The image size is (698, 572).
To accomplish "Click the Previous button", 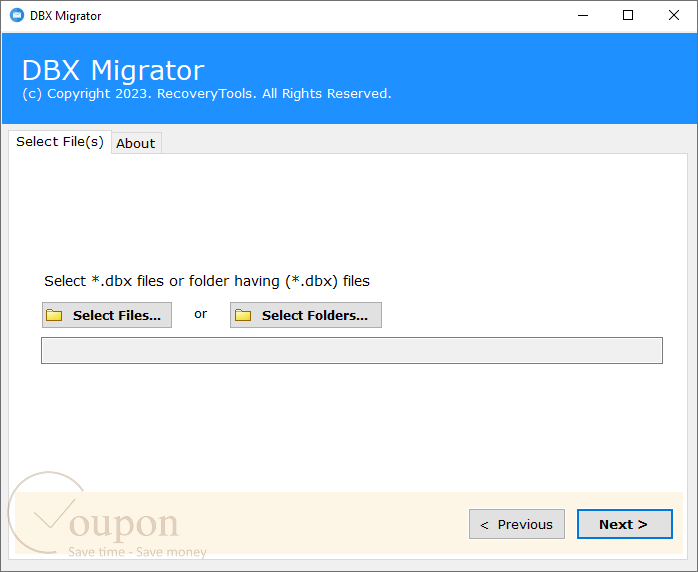I will click(x=517, y=524).
